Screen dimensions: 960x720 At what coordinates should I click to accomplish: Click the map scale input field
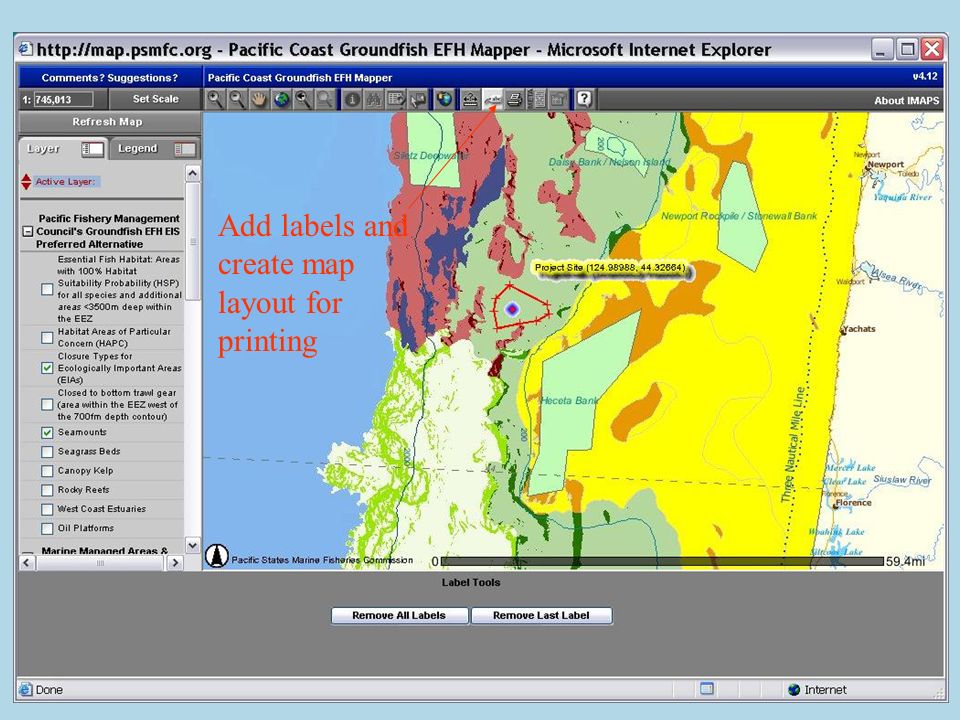(63, 99)
